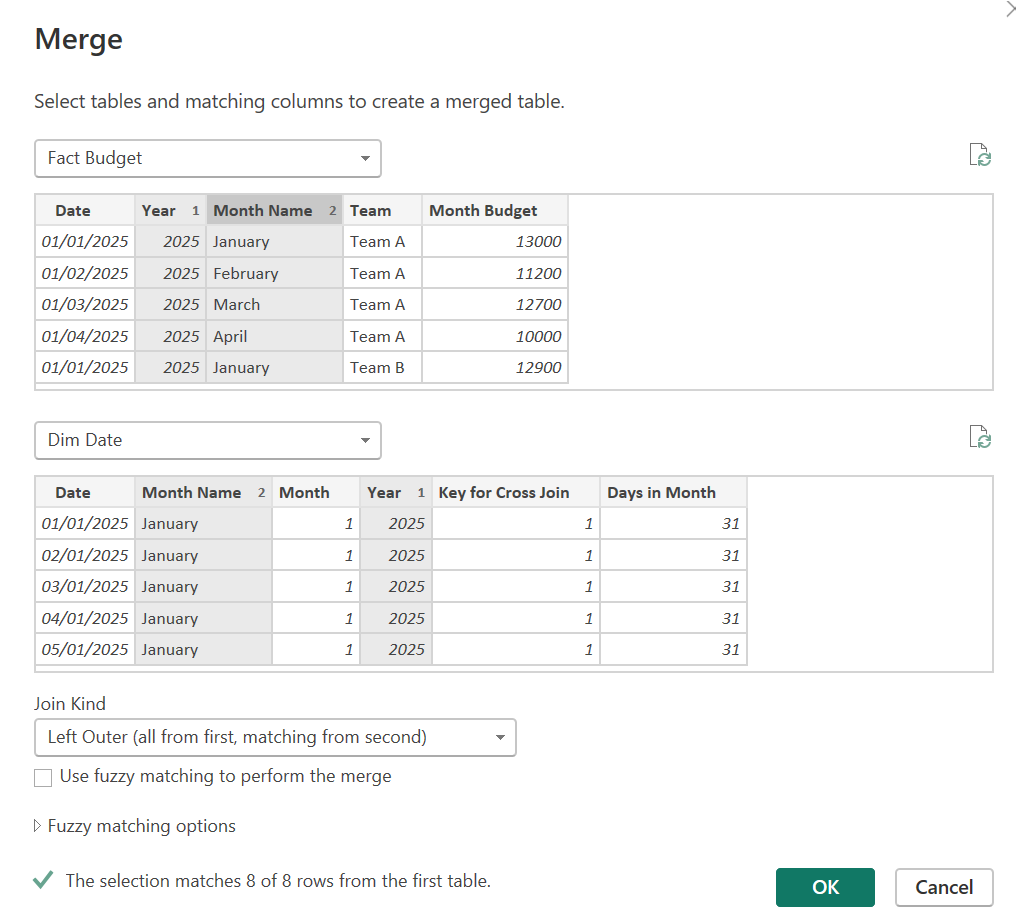Click the 01/02/2025 date cell
This screenshot has height=922, width=1016.
pyautogui.click(x=85, y=273)
